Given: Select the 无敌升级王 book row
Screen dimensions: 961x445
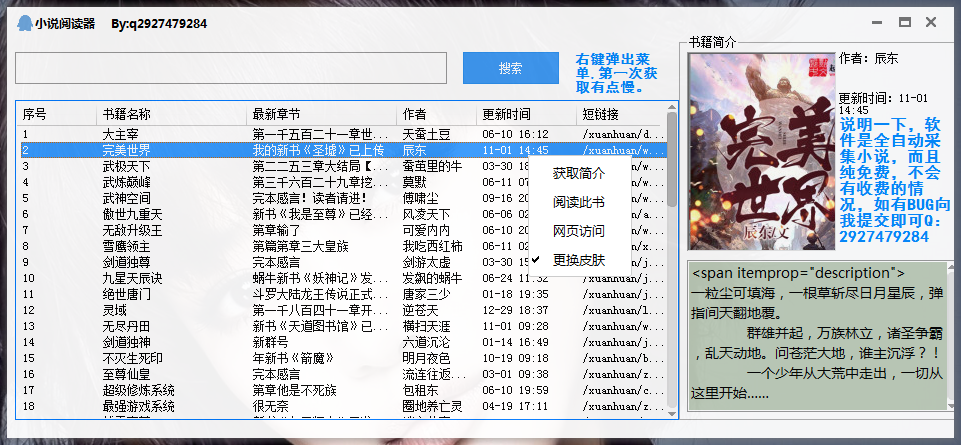Looking at the screenshot, I should coord(343,230).
